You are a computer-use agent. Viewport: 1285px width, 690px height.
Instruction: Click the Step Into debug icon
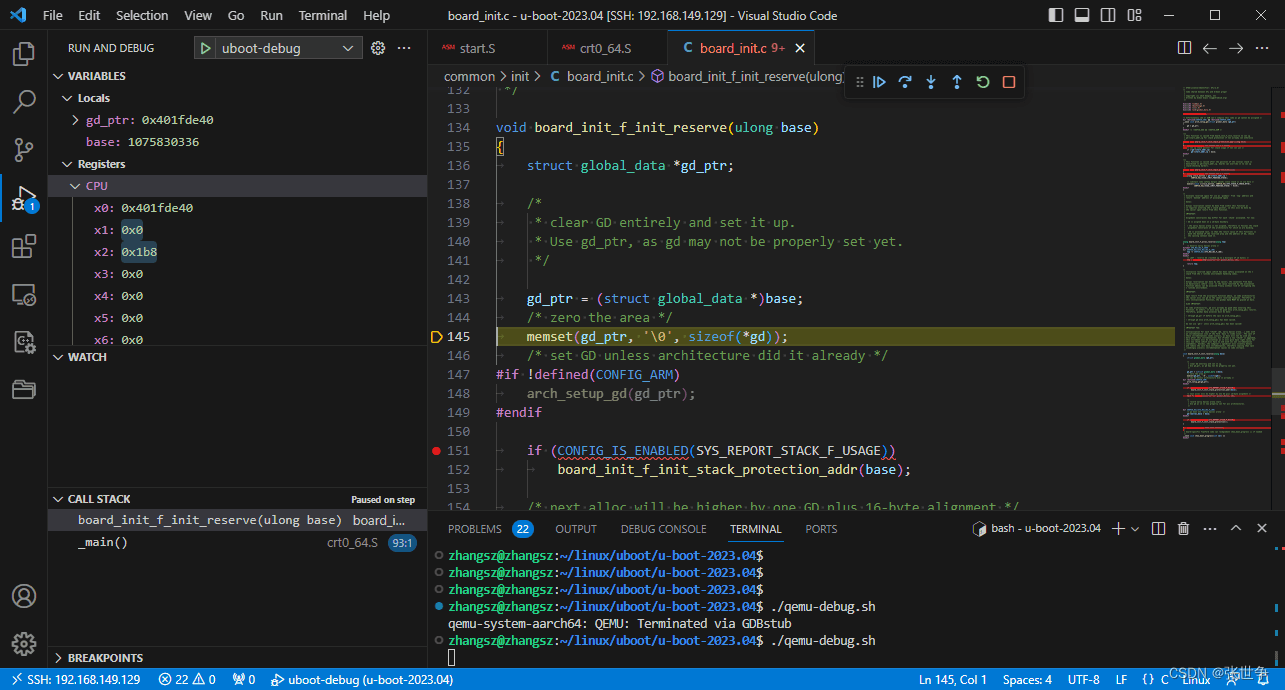931,82
